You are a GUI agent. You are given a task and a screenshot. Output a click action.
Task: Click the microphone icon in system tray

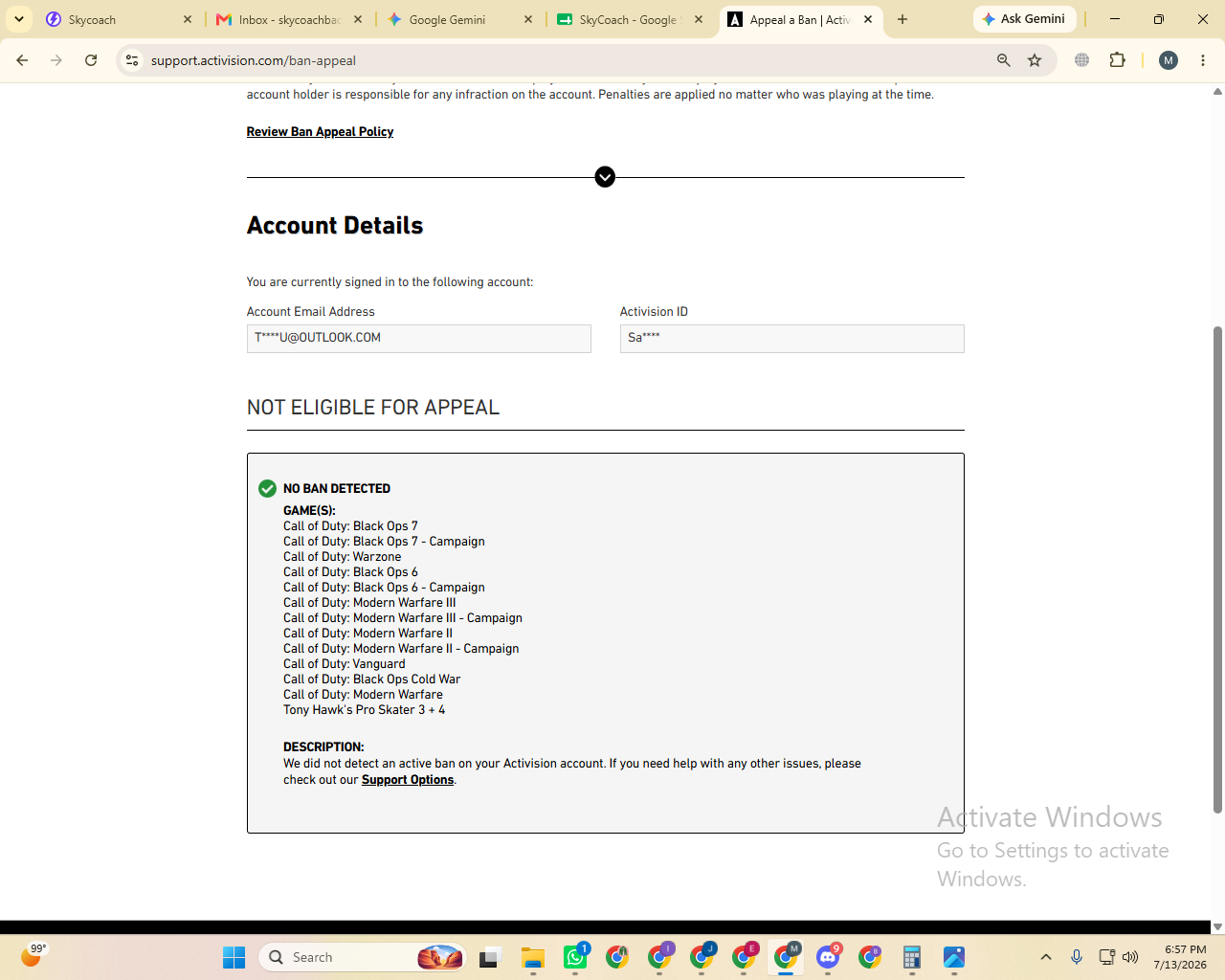[x=1077, y=957]
